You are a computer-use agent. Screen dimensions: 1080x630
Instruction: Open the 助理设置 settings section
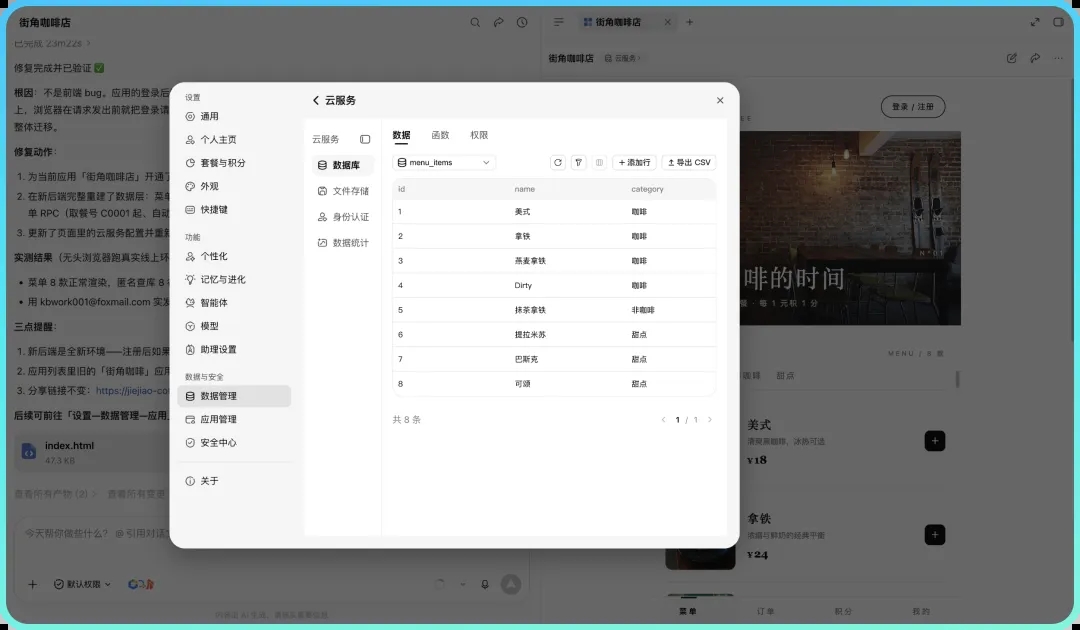coord(234,350)
